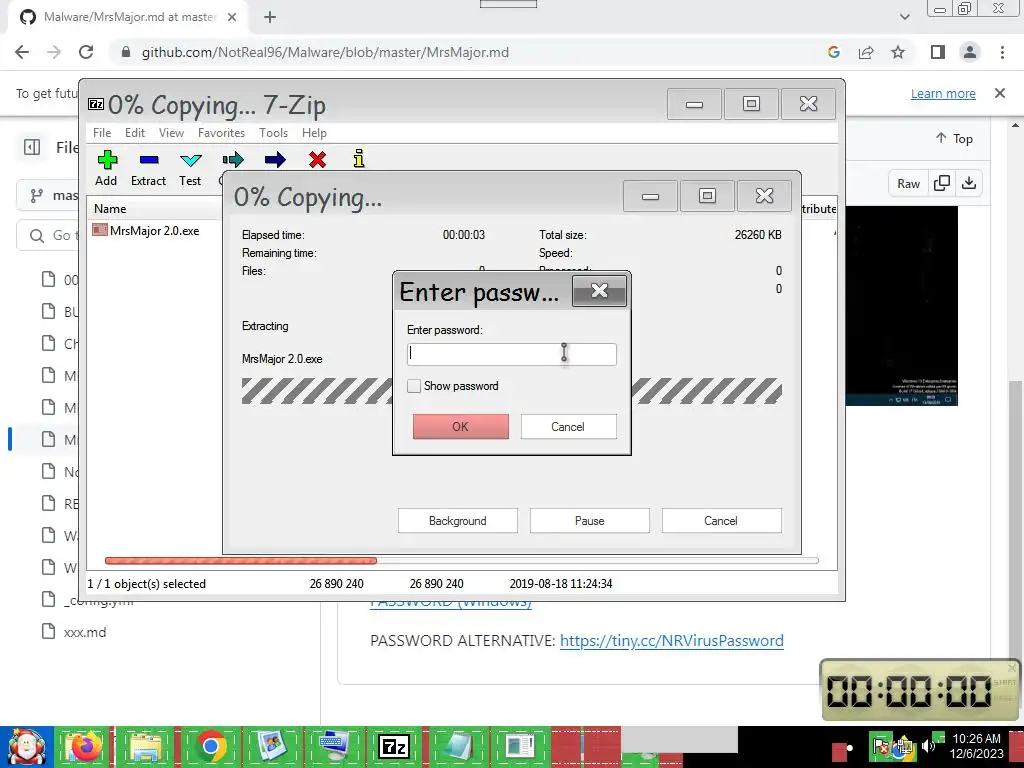Viewport: 1024px width, 768px height.
Task: Click the 7-Zip taskbar icon
Action: 394,747
